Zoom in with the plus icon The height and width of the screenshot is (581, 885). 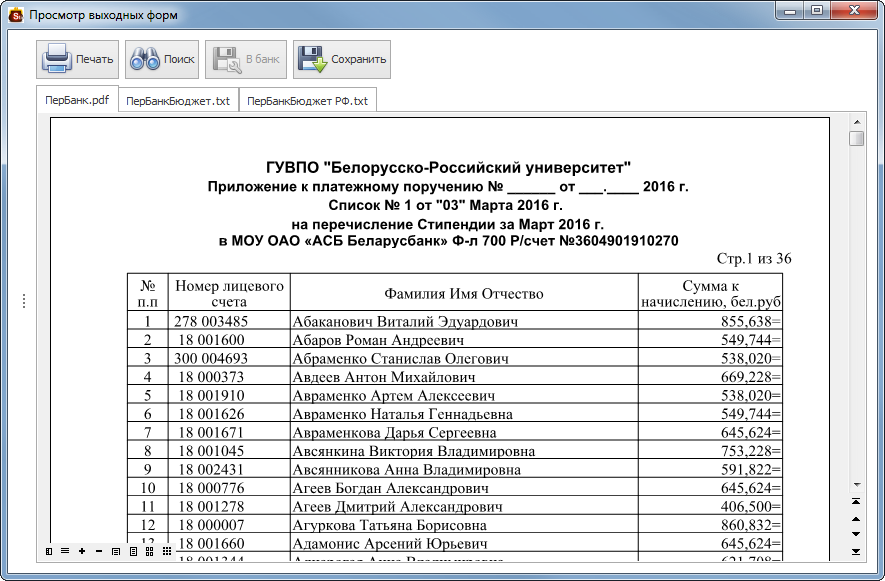point(82,551)
